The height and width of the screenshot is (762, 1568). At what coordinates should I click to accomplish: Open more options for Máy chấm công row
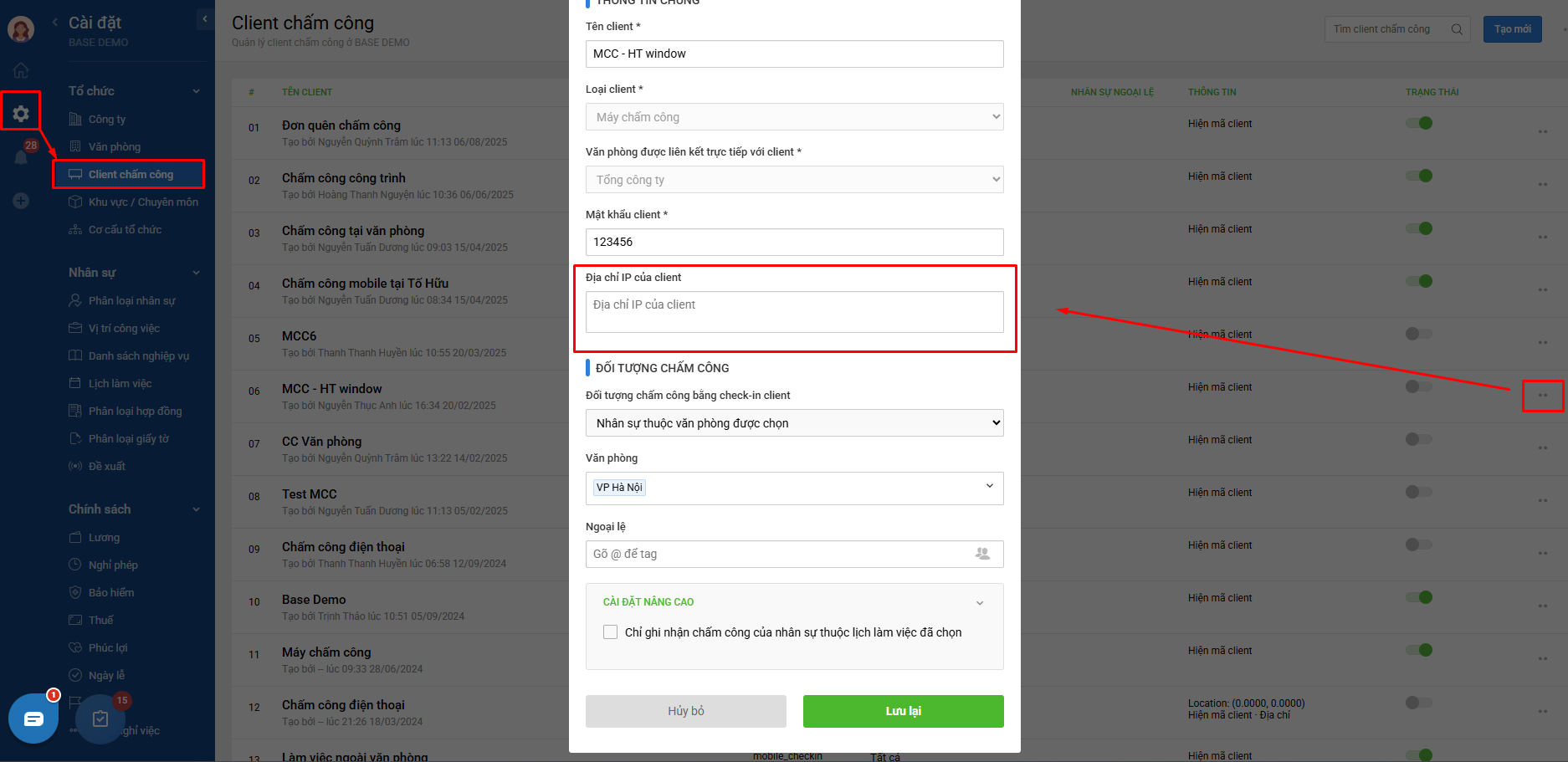pyautogui.click(x=1543, y=658)
